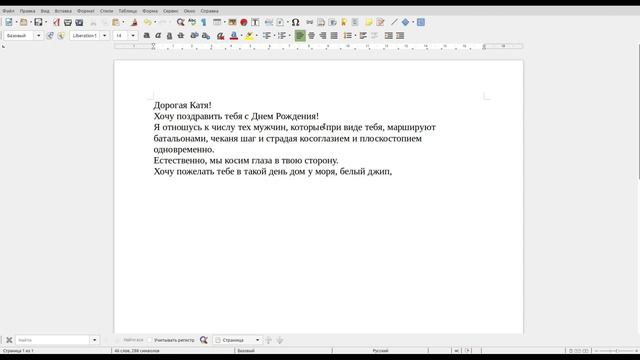Decrease paragraph indent icon

400,36
